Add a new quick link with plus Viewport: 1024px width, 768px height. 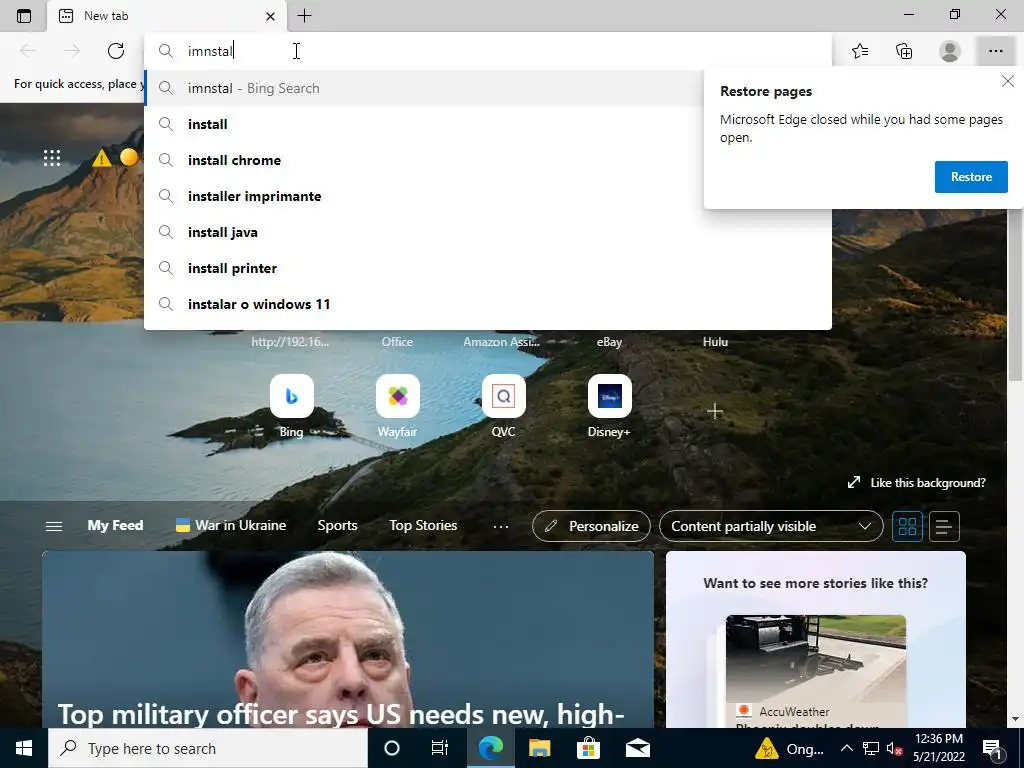[715, 411]
